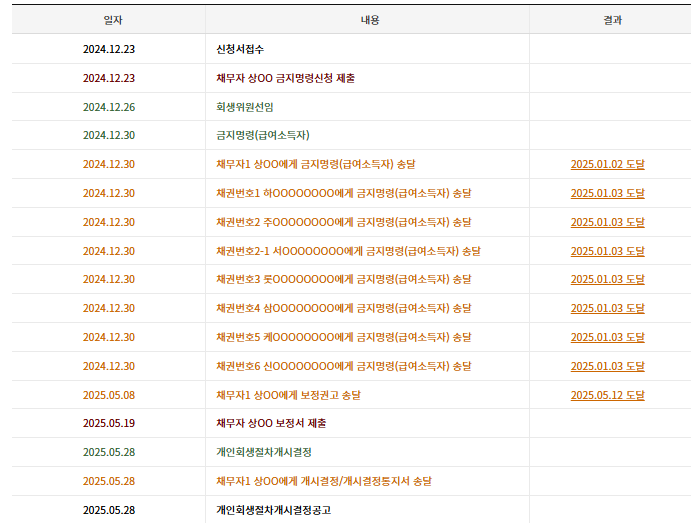This screenshot has height=523, width=694.
Task: Click the 2025.05.28 date beside 개인회생절차개시결정공고
Action: (109, 510)
